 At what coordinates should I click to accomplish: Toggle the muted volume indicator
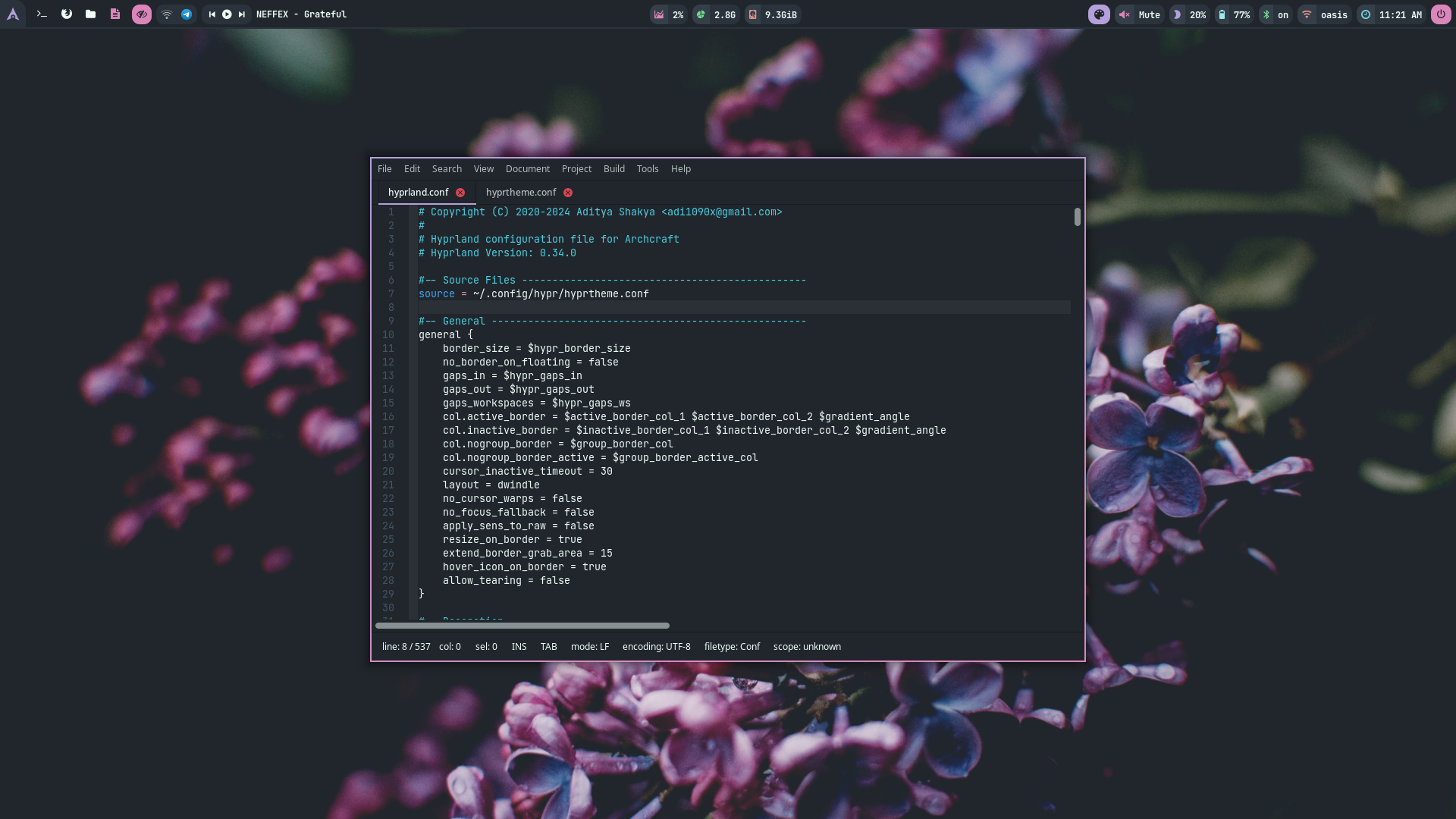point(1140,14)
